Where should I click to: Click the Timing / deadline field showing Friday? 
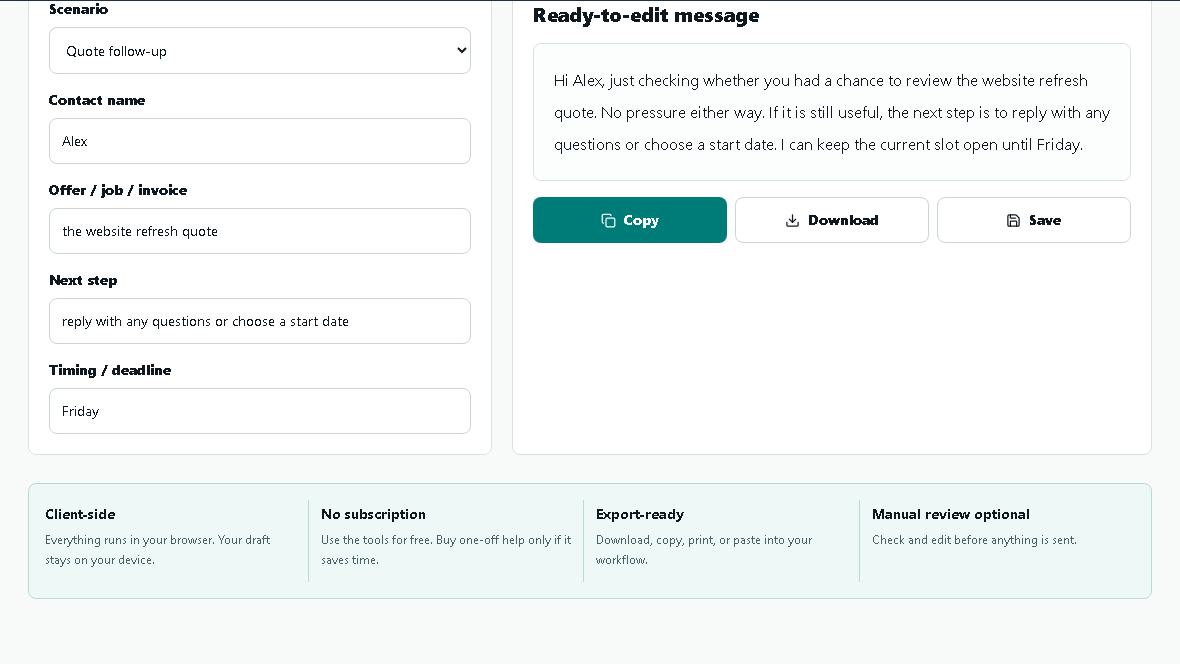tap(260, 411)
